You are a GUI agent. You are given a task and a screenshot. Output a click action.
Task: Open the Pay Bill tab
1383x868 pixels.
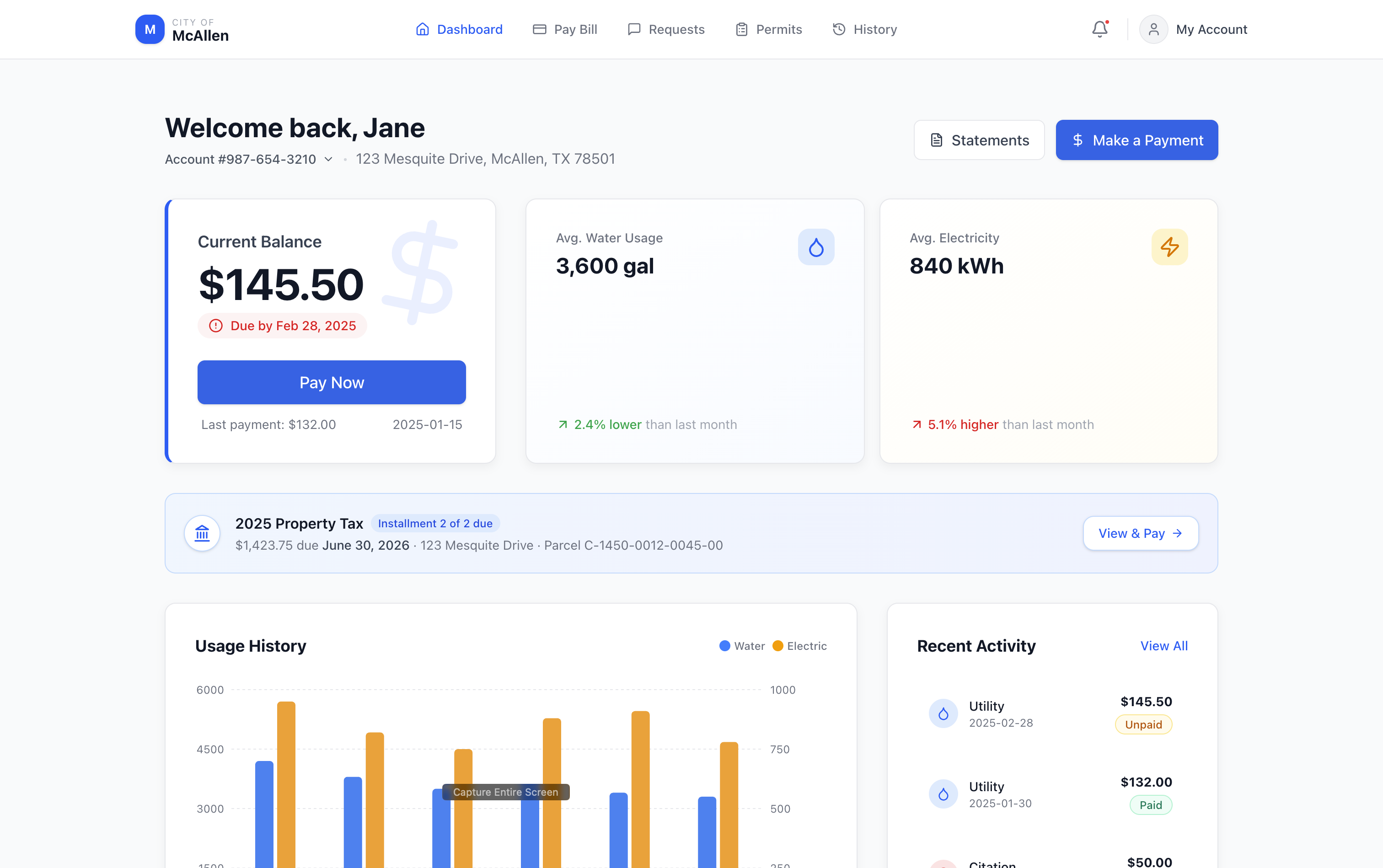coord(565,29)
